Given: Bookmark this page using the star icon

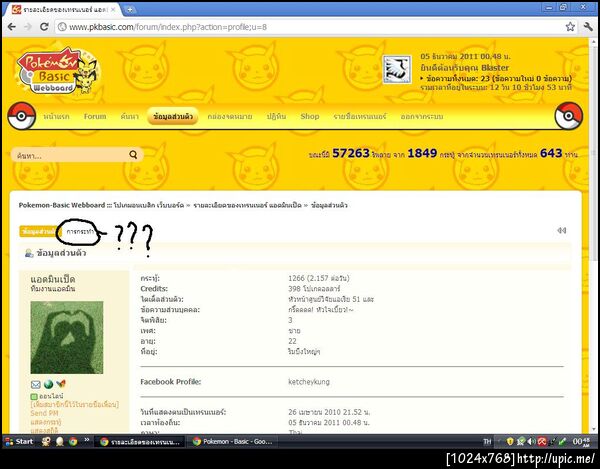Looking at the screenshot, I should [570, 27].
